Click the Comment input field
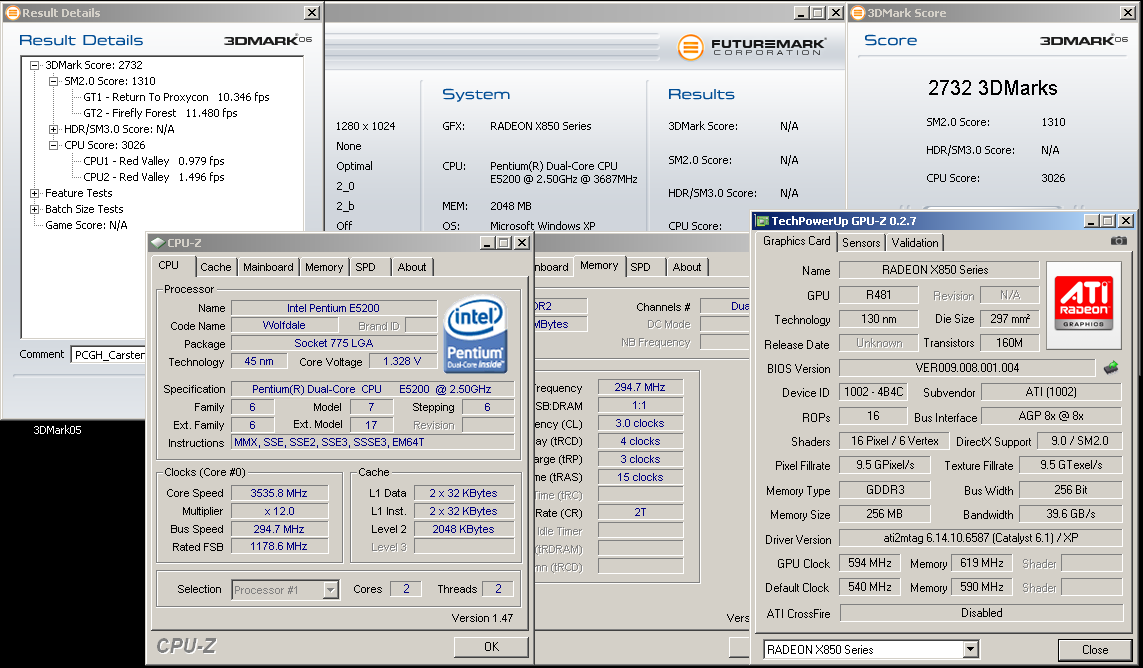1143x668 pixels. click(108, 354)
